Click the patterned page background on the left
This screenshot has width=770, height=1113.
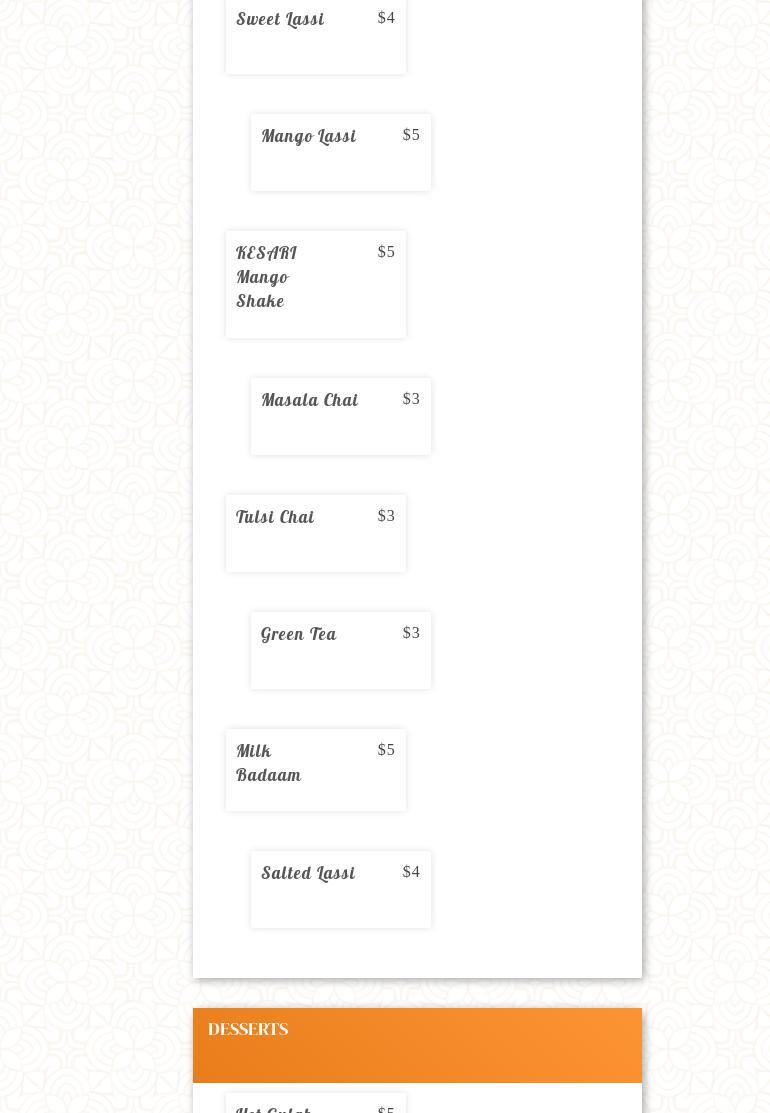point(95,500)
